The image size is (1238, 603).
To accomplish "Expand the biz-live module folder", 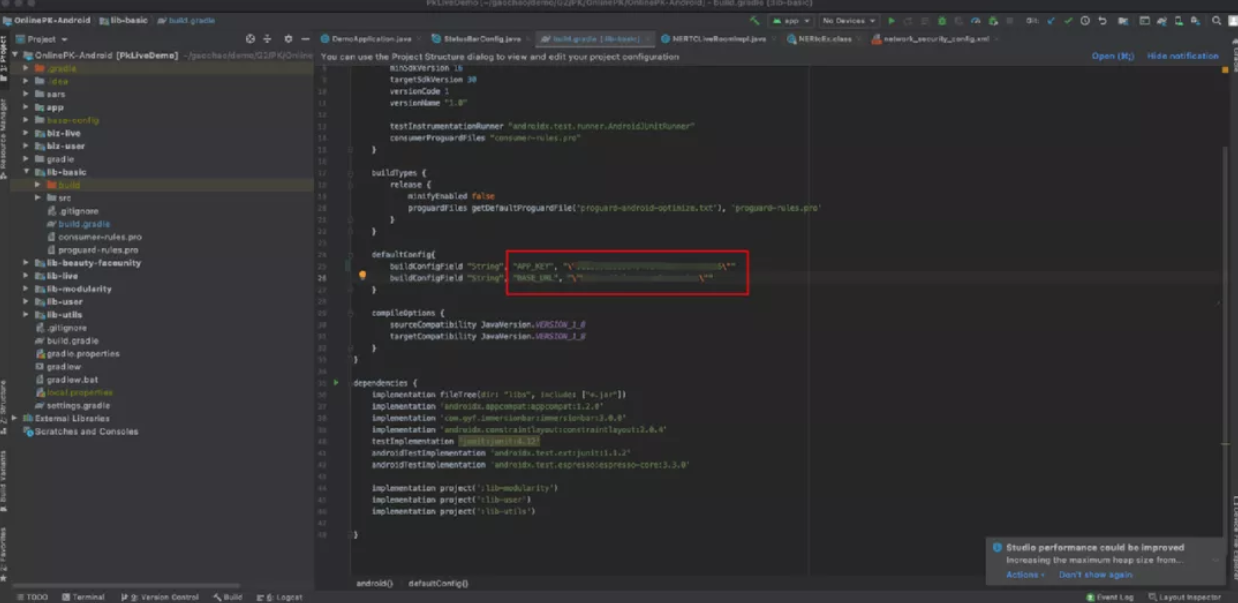I will tap(27, 133).
